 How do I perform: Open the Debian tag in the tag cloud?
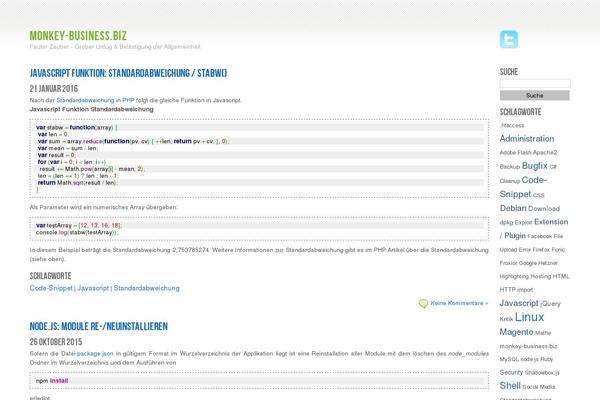[x=513, y=208]
